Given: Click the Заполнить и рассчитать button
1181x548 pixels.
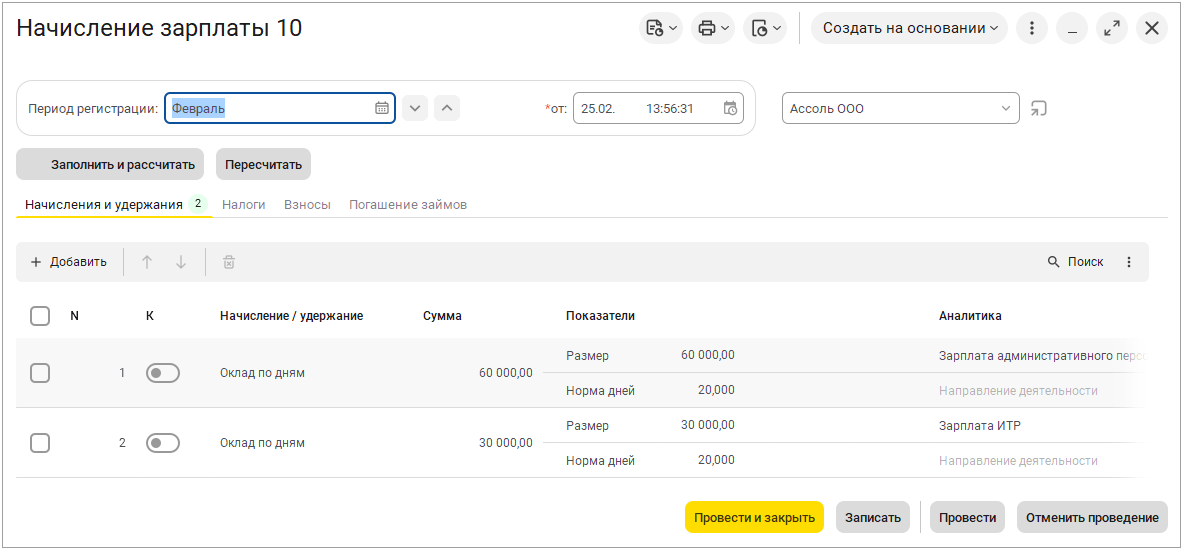Looking at the screenshot, I should pos(111,164).
